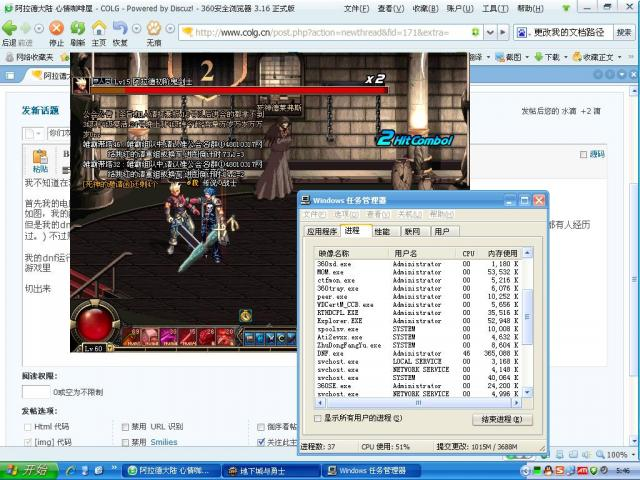Switch to the 性能 tab in Task Manager
This screenshot has width=640, height=480.
click(382, 231)
